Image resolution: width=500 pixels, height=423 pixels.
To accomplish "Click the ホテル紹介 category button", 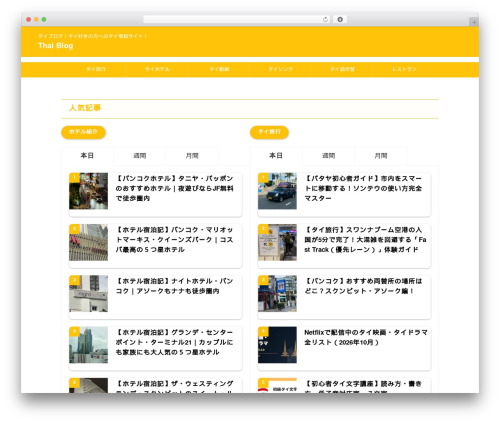I will pyautogui.click(x=83, y=132).
